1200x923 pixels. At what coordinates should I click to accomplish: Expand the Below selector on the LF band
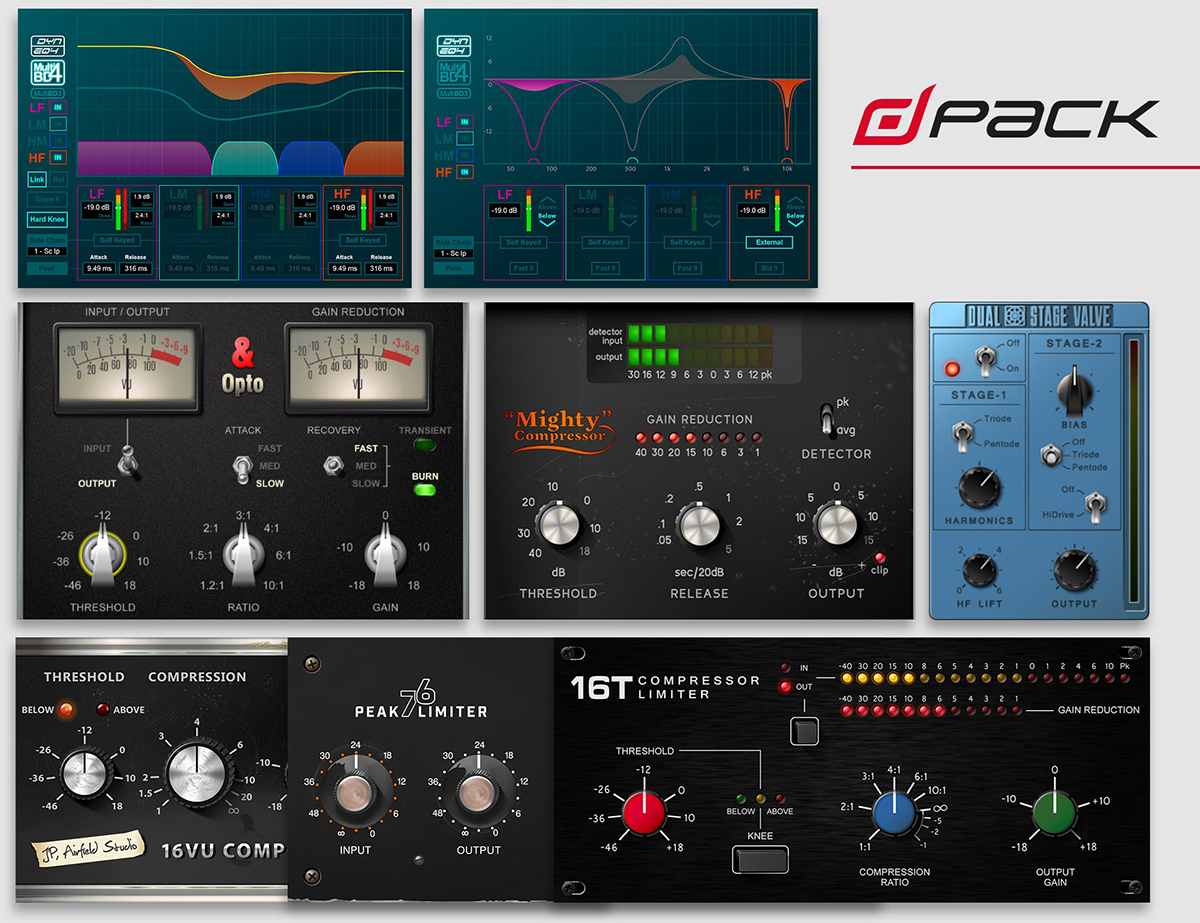(x=547, y=216)
